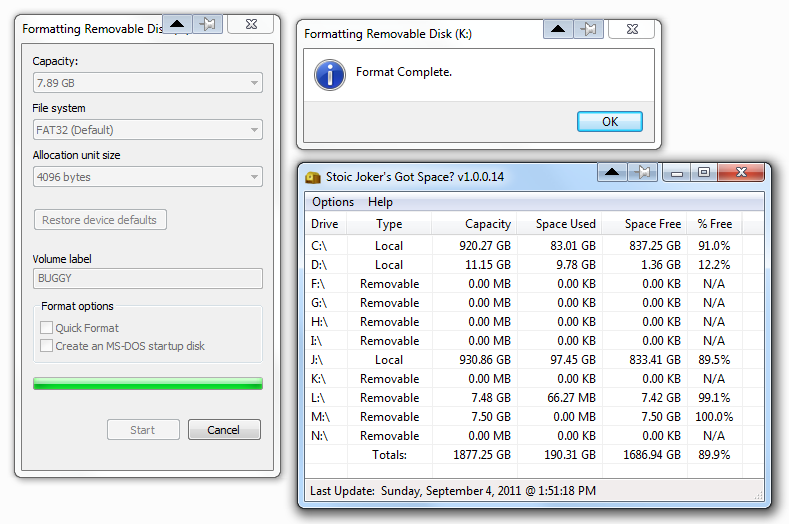Toggle the Quick Format checkbox
The image size is (789, 524).
[x=46, y=328]
